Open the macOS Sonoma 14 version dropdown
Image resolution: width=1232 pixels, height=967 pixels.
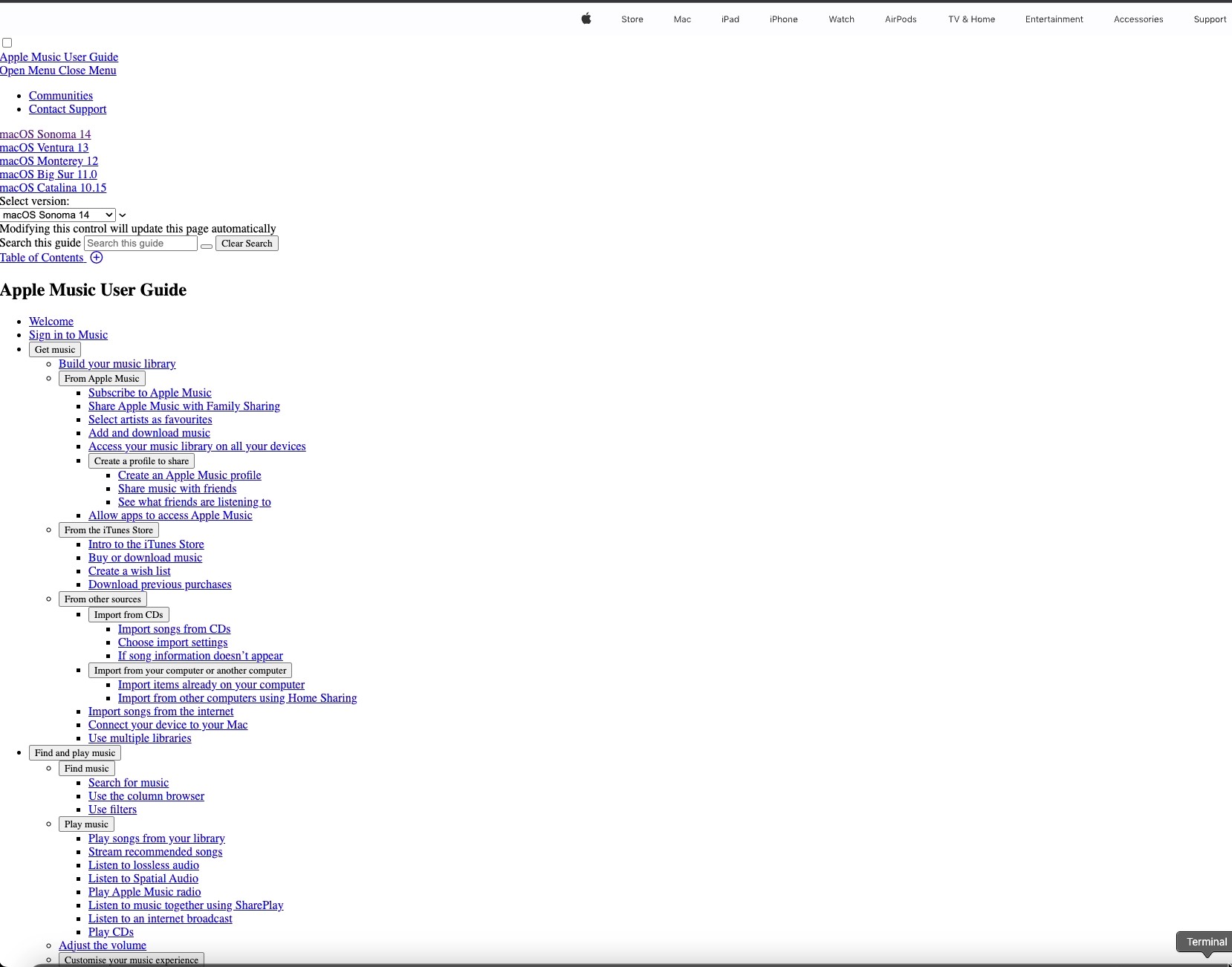[58, 215]
